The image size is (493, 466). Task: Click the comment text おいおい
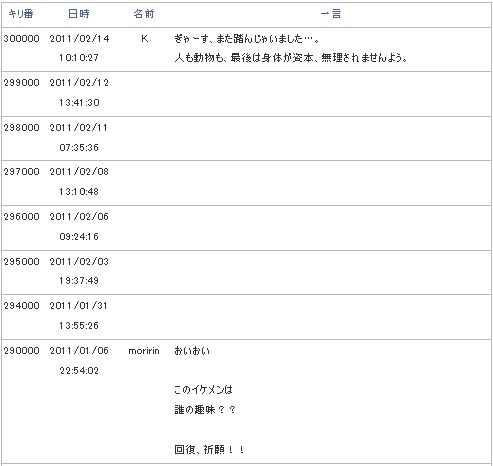192,351
